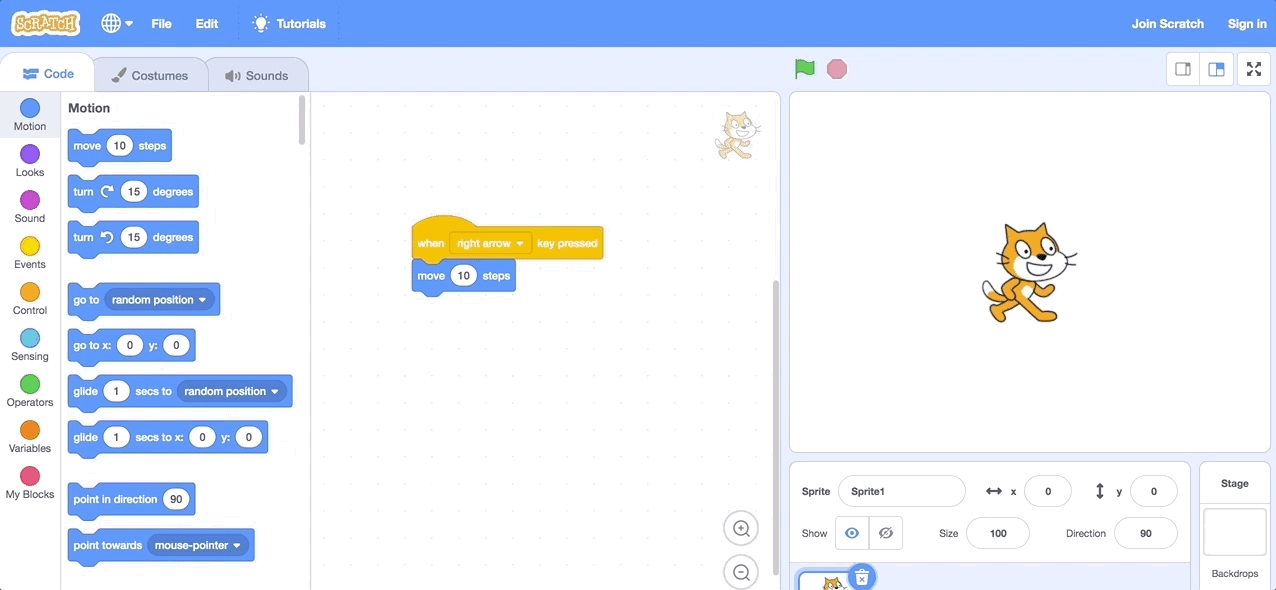Click secs value in glide to x block
This screenshot has height=590, width=1276.
[x=116, y=438]
